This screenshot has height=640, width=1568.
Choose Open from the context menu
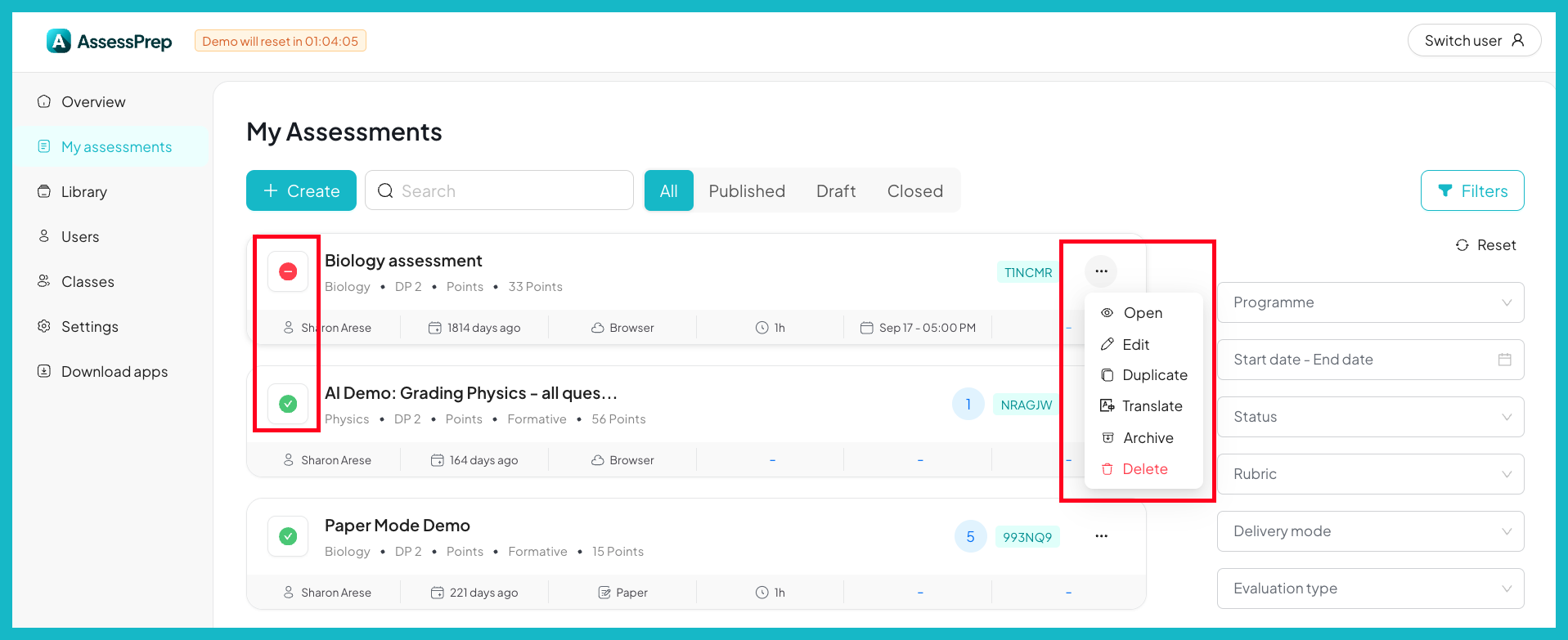[x=1143, y=313]
